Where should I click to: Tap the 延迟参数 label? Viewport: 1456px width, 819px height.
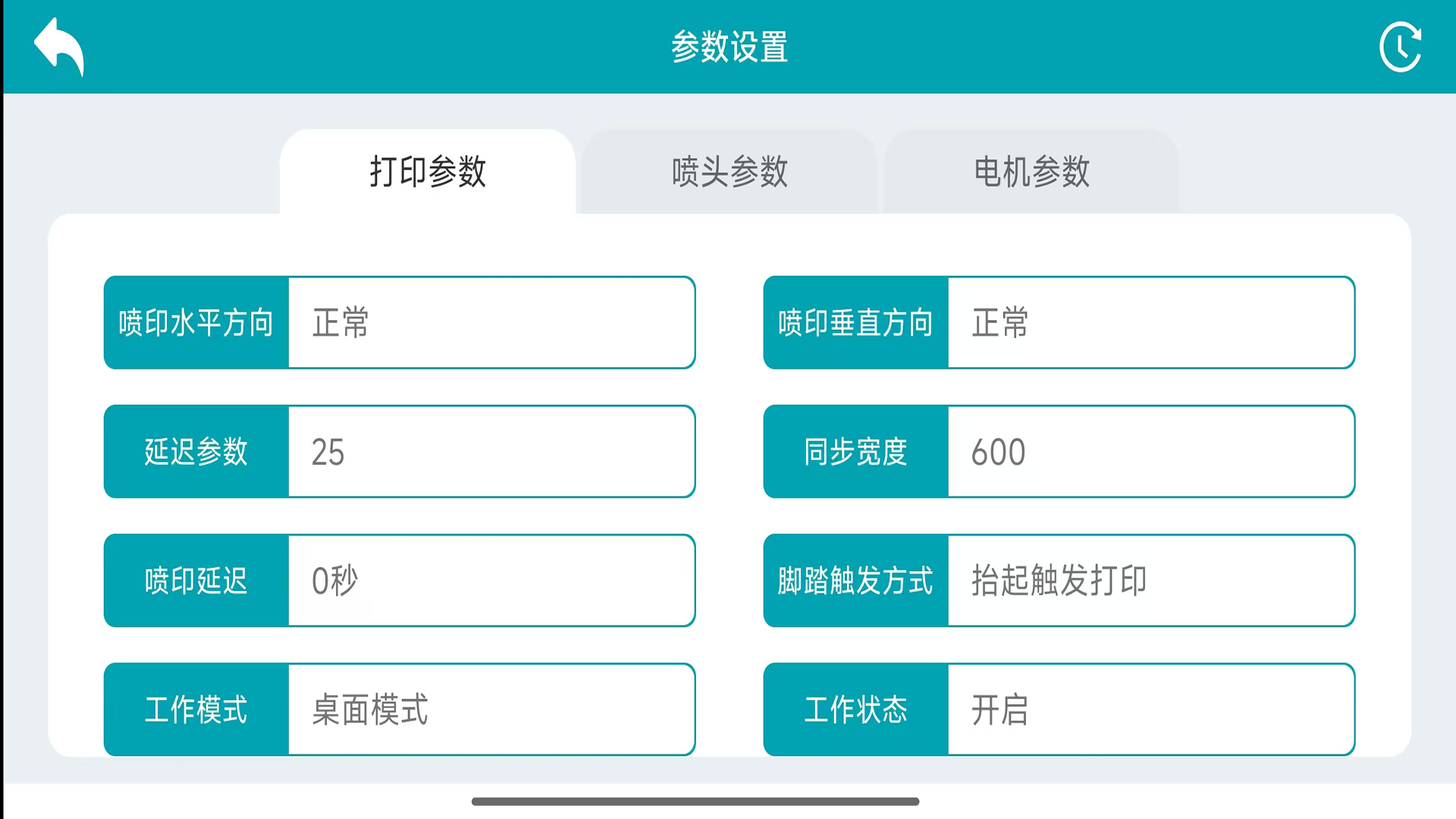[x=196, y=452]
